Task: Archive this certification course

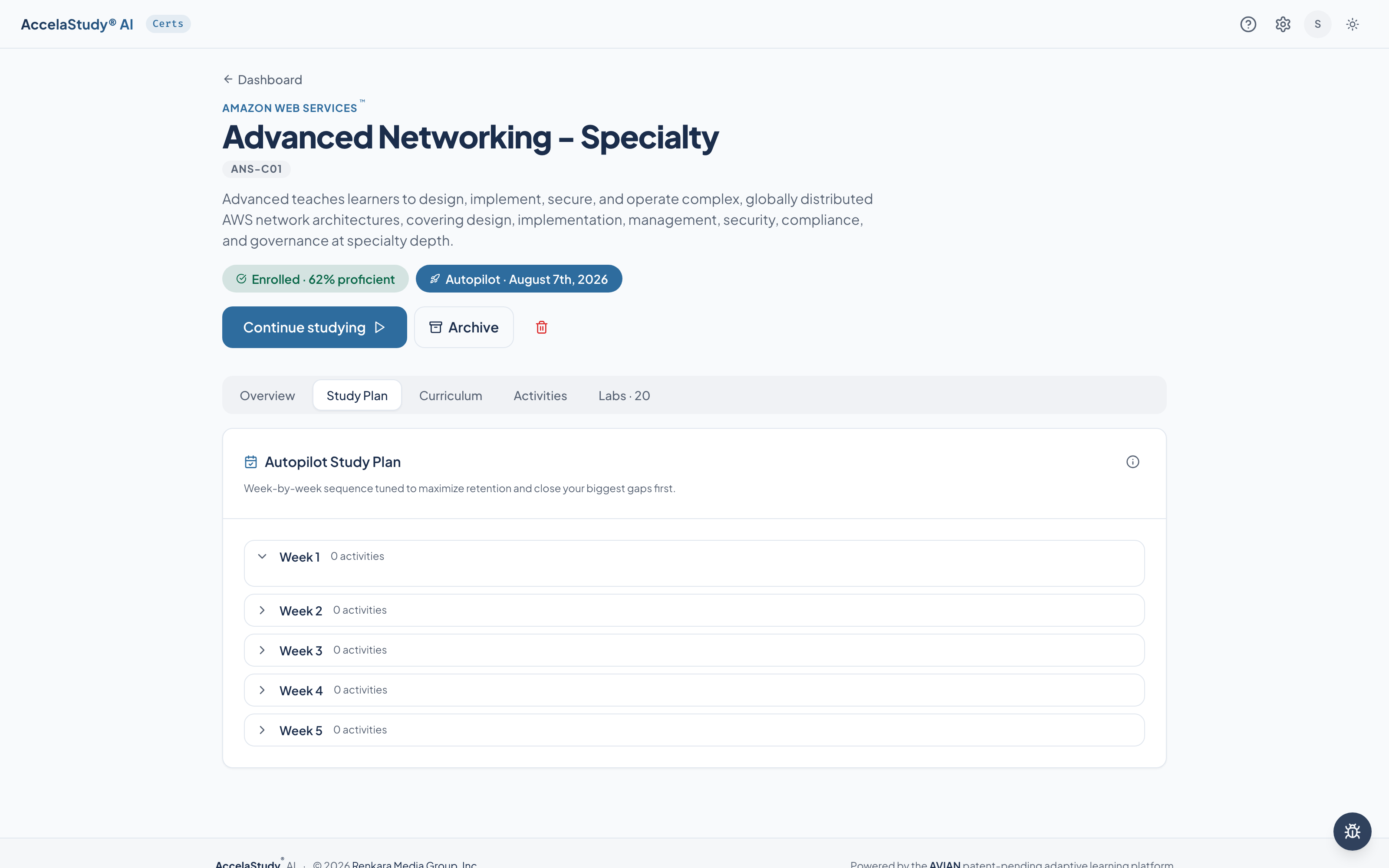Action: click(x=464, y=327)
